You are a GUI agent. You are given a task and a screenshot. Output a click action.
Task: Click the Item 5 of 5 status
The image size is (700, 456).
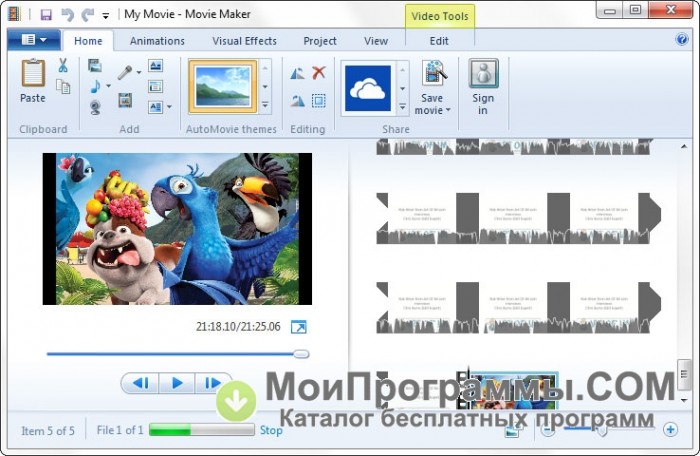tap(48, 431)
